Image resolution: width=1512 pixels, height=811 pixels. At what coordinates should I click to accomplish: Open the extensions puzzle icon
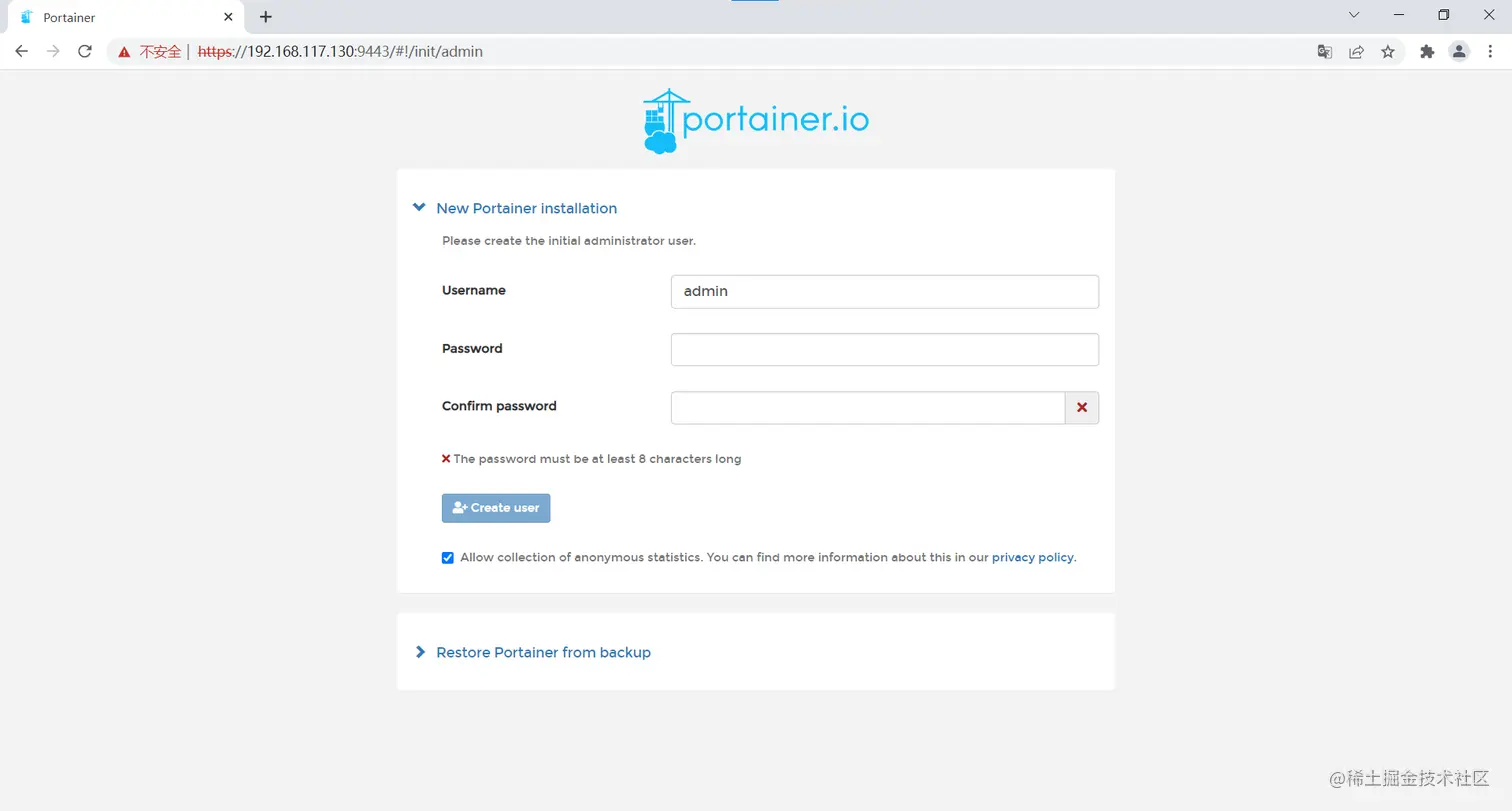point(1427,52)
